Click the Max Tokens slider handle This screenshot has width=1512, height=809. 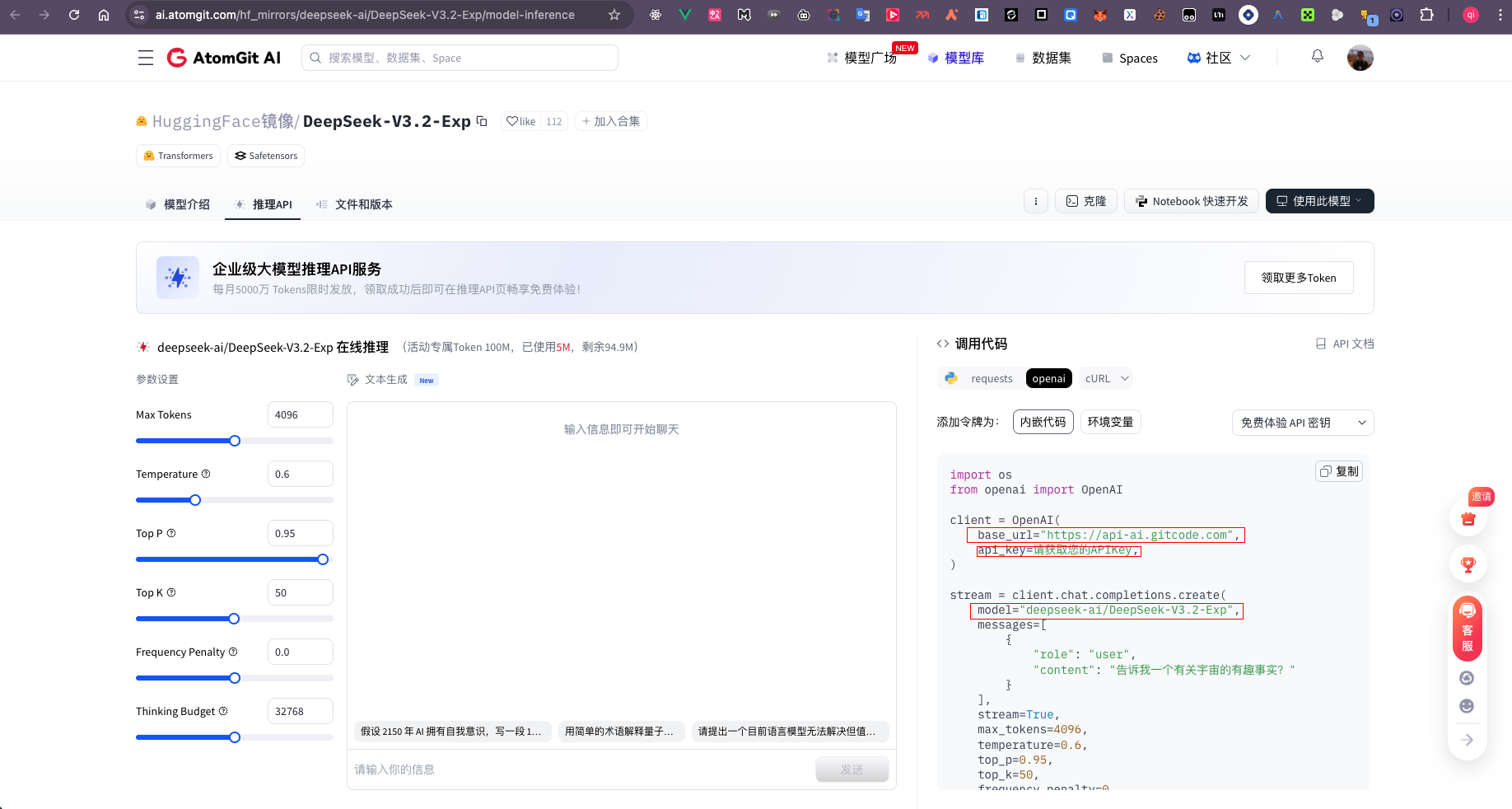[235, 441]
